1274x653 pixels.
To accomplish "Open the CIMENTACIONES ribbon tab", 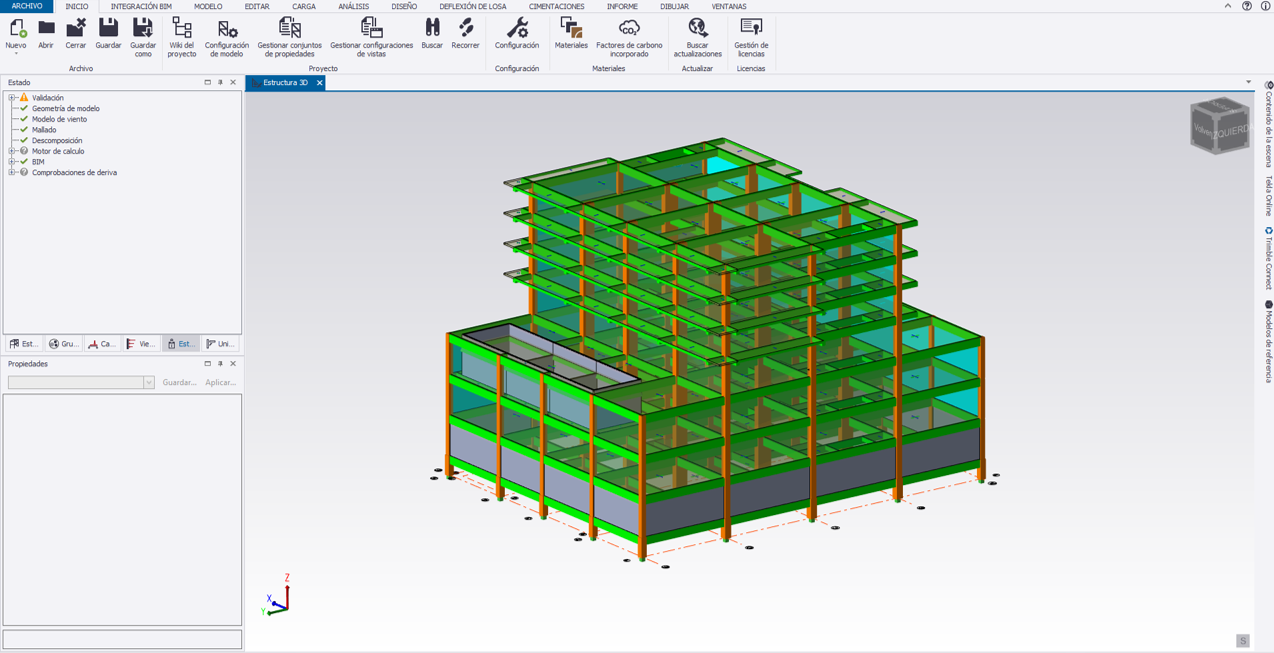I will 556,6.
